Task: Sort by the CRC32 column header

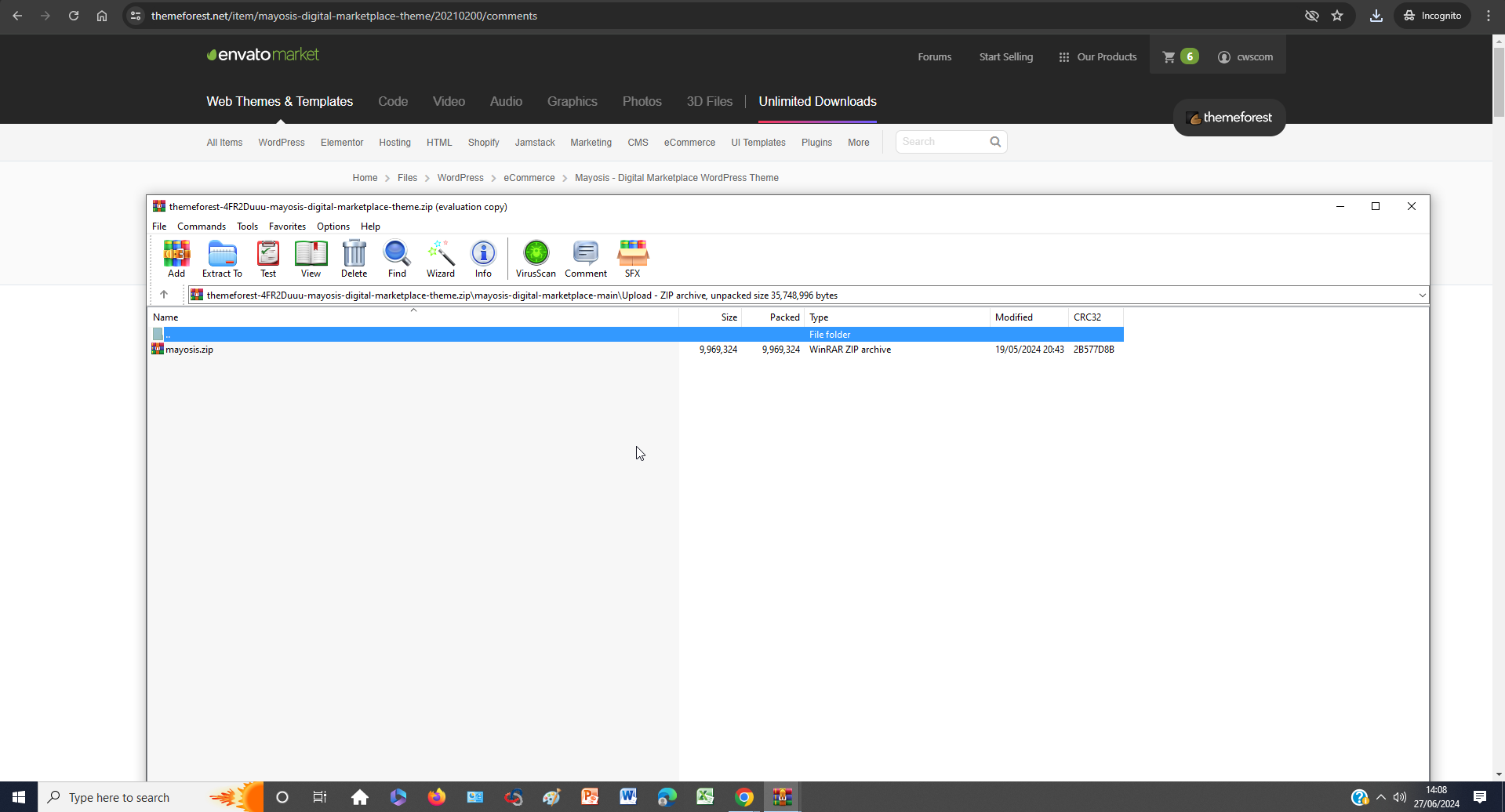Action: (1096, 317)
